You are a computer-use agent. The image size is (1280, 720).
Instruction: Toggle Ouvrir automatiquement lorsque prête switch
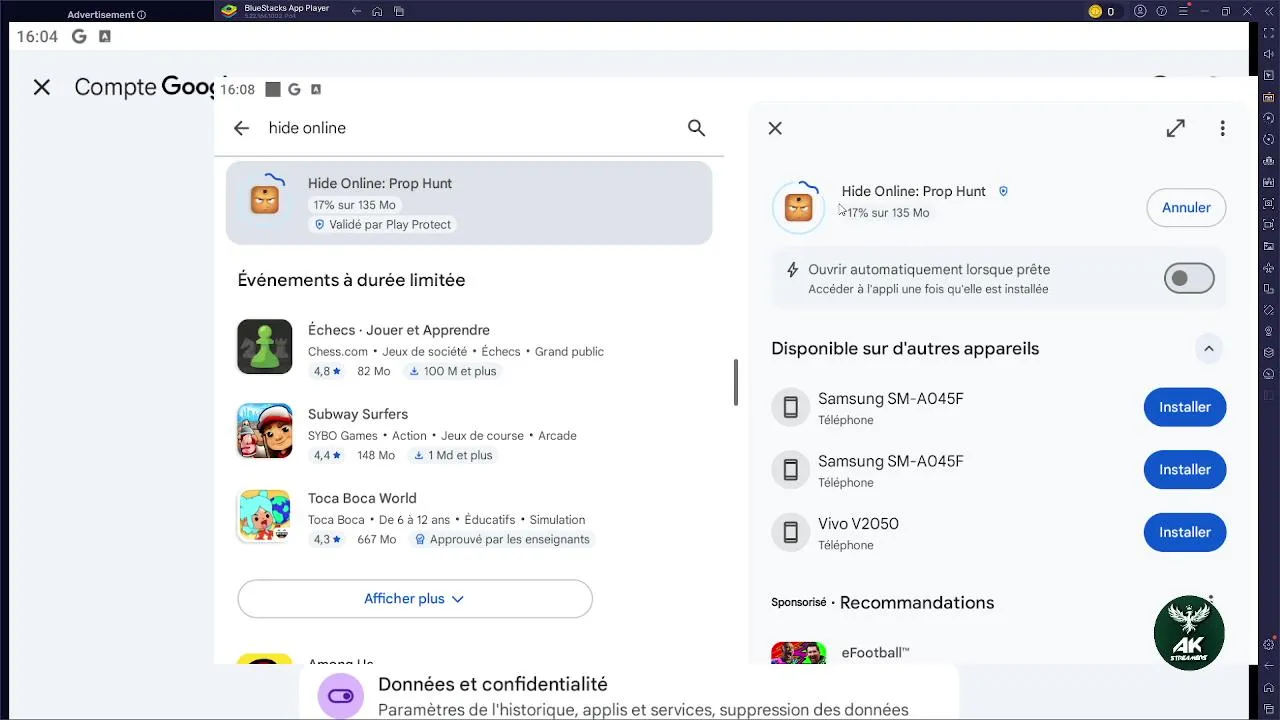pos(1189,278)
